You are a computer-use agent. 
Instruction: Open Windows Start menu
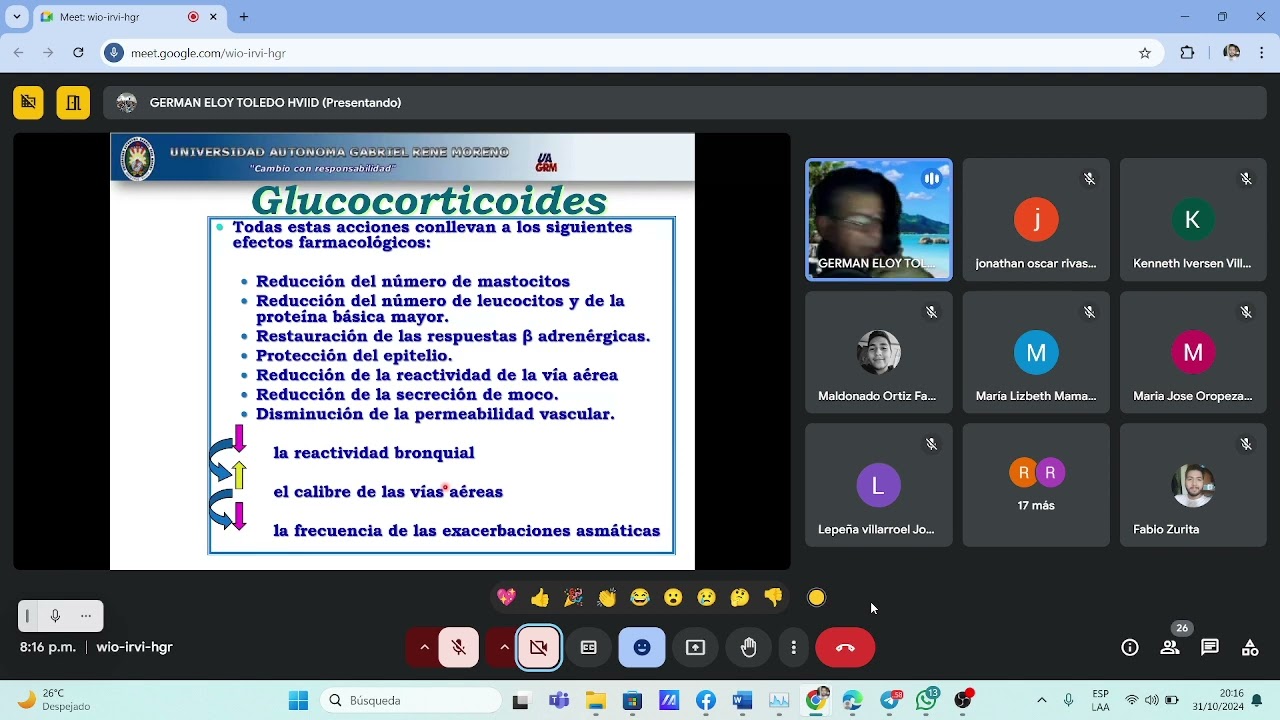point(298,701)
